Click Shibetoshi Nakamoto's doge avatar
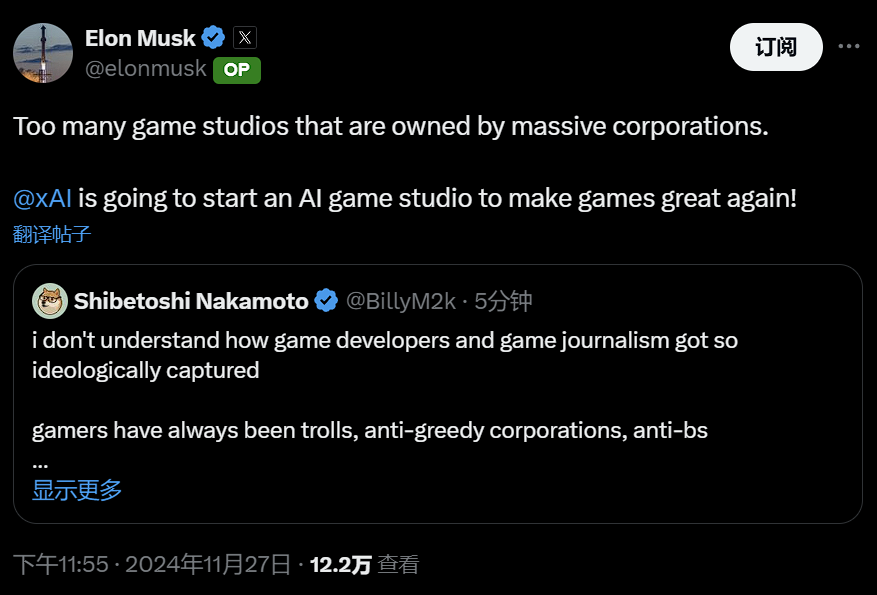The image size is (877, 595). coord(50,301)
